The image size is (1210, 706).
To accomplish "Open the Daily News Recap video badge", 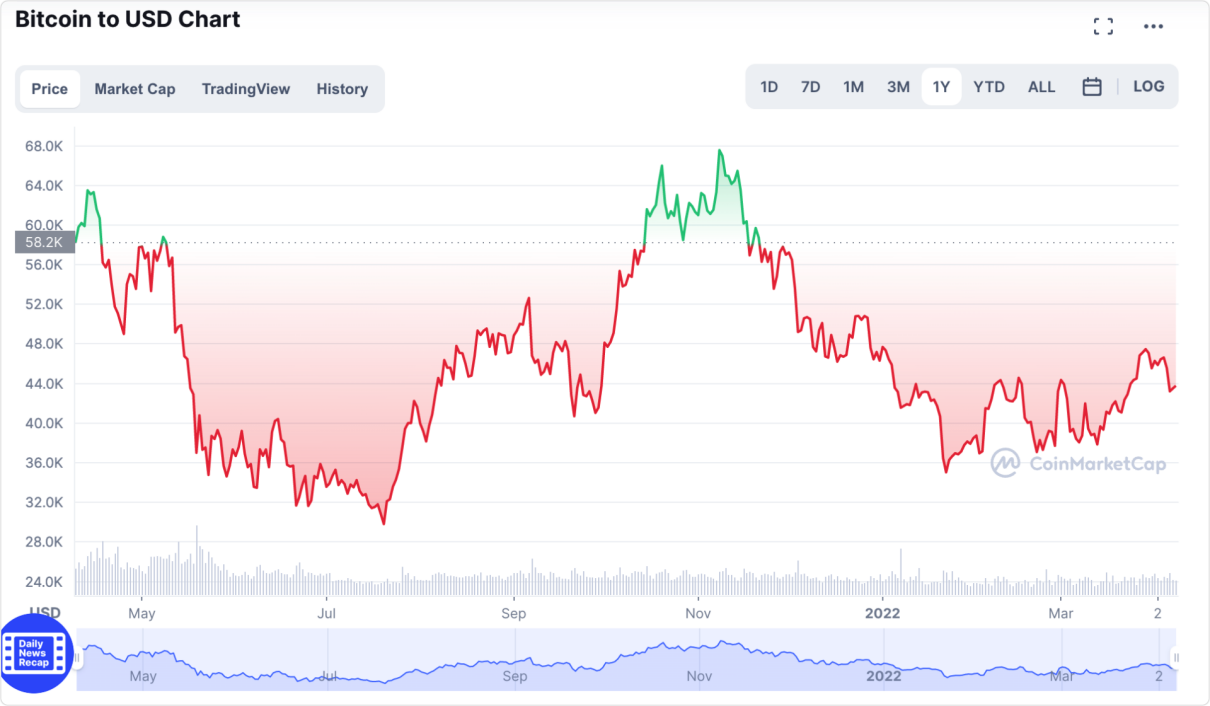I will (x=36, y=655).
